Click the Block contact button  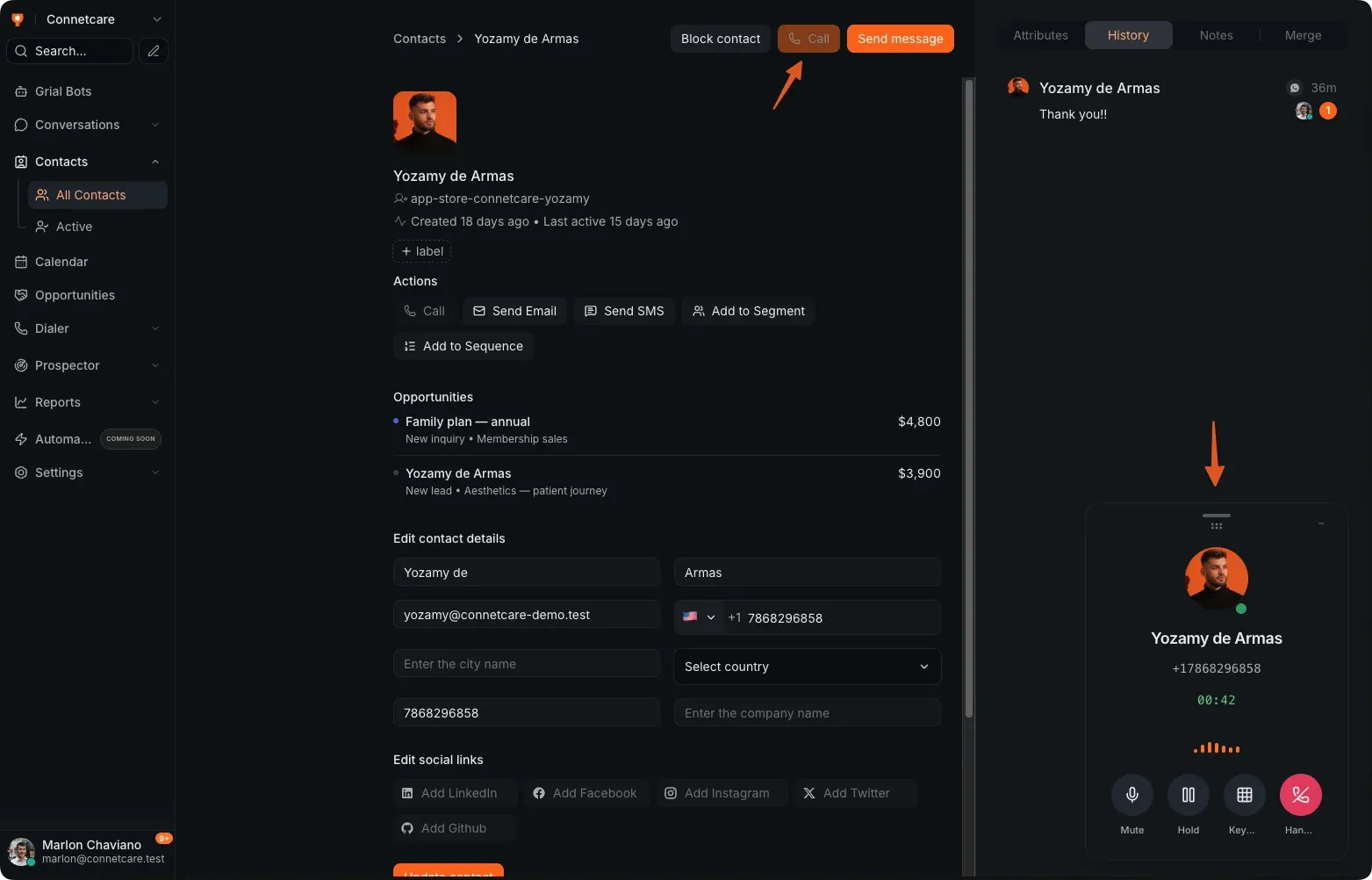(x=721, y=39)
